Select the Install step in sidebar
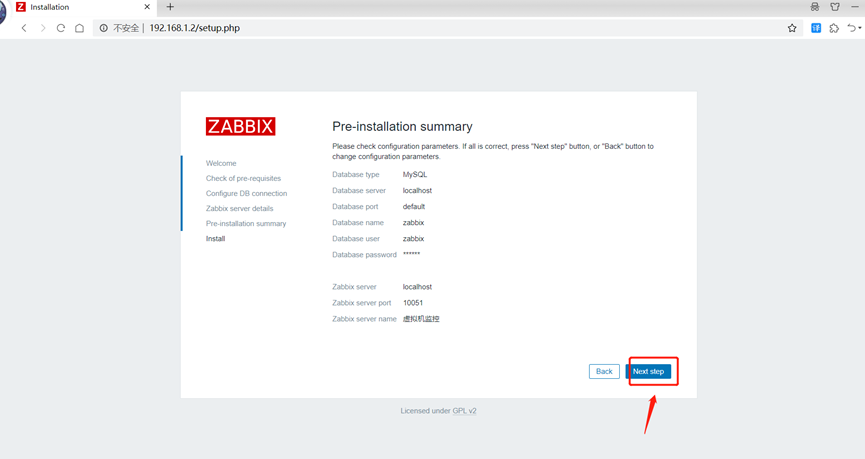The height and width of the screenshot is (459, 865). (x=216, y=239)
